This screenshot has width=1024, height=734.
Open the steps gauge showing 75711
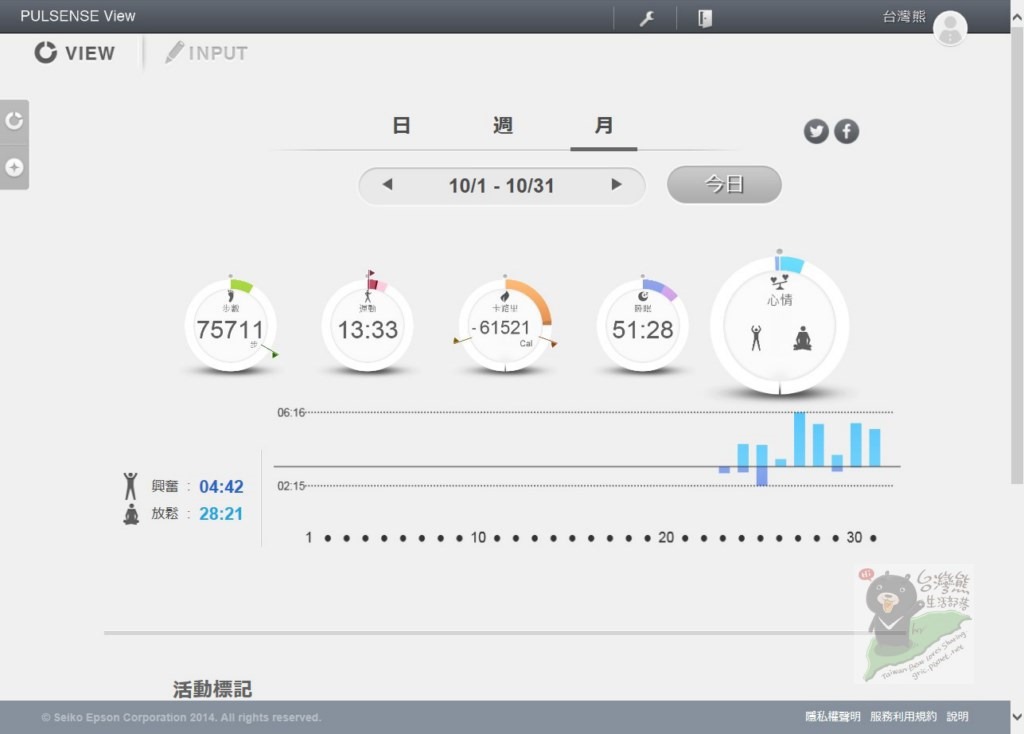231,325
